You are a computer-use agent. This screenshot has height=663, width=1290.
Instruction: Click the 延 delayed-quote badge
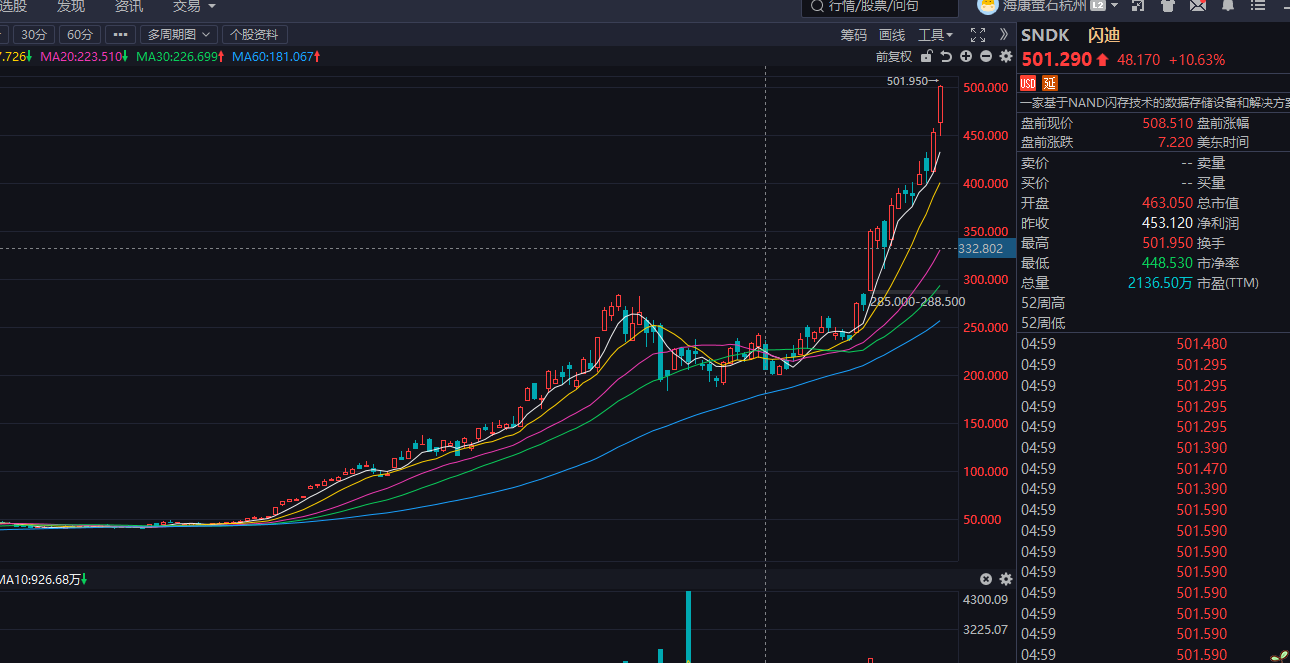1049,83
